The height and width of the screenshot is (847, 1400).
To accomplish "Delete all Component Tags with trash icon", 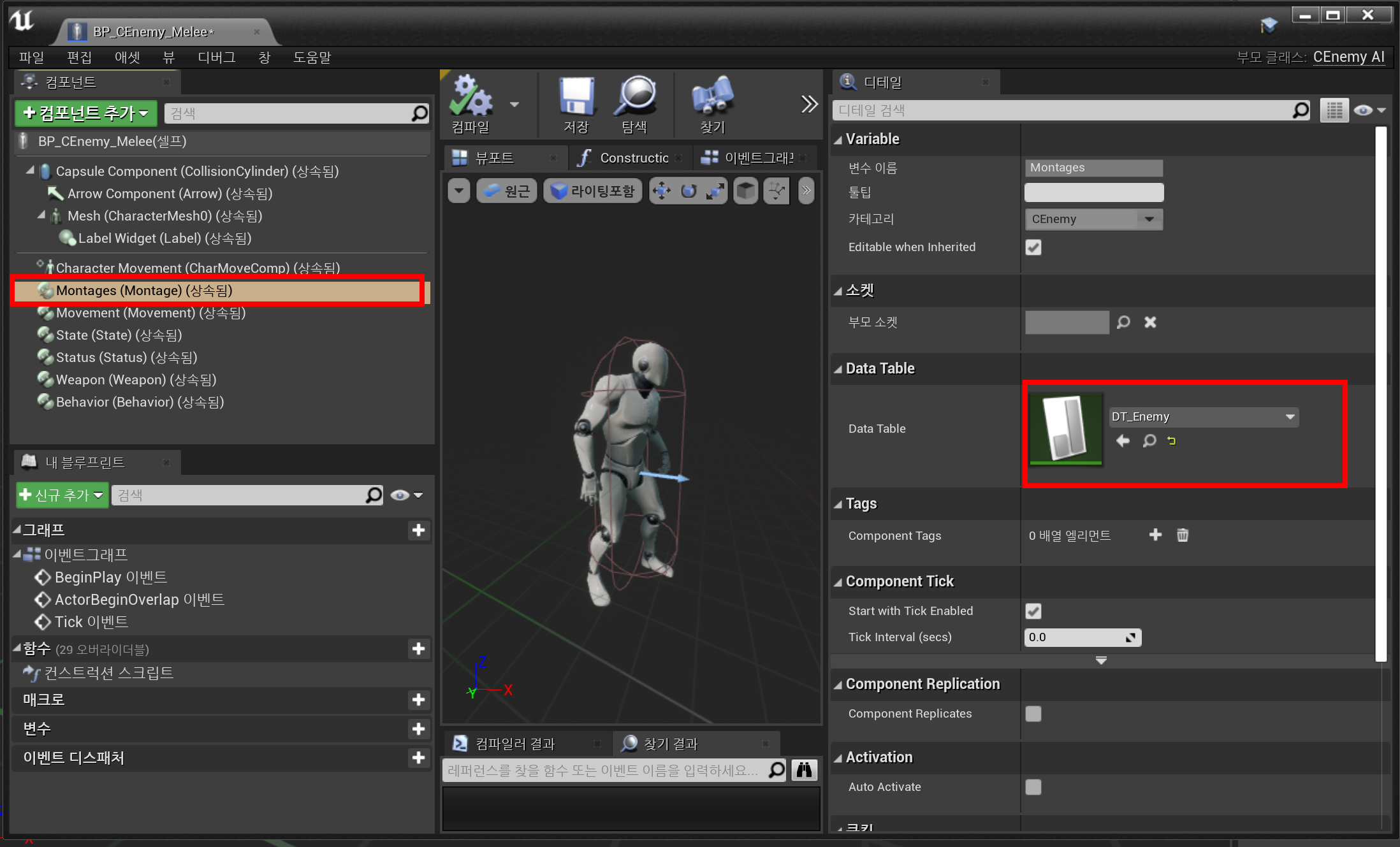I will click(1182, 535).
